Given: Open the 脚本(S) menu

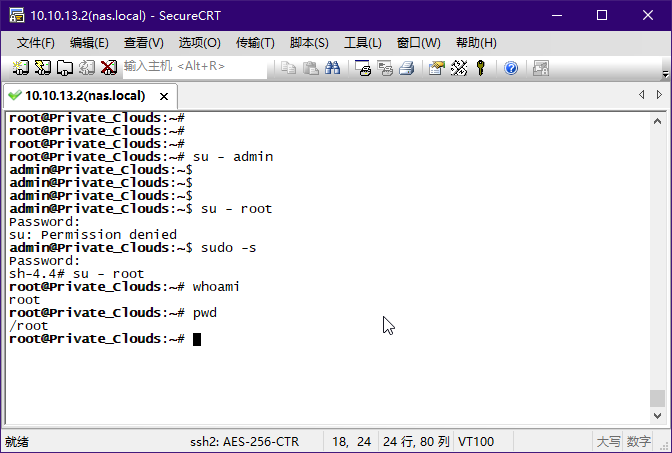Looking at the screenshot, I should (x=309, y=42).
